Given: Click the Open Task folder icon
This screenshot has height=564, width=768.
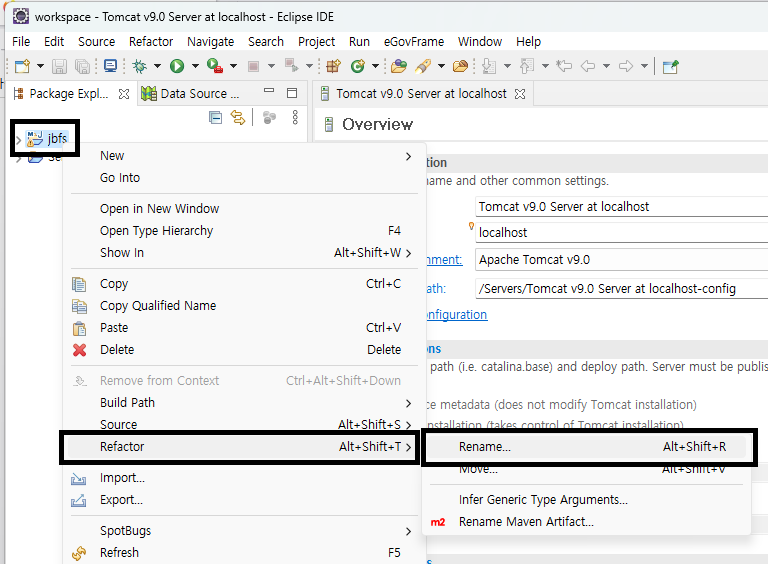Looking at the screenshot, I should (460, 66).
